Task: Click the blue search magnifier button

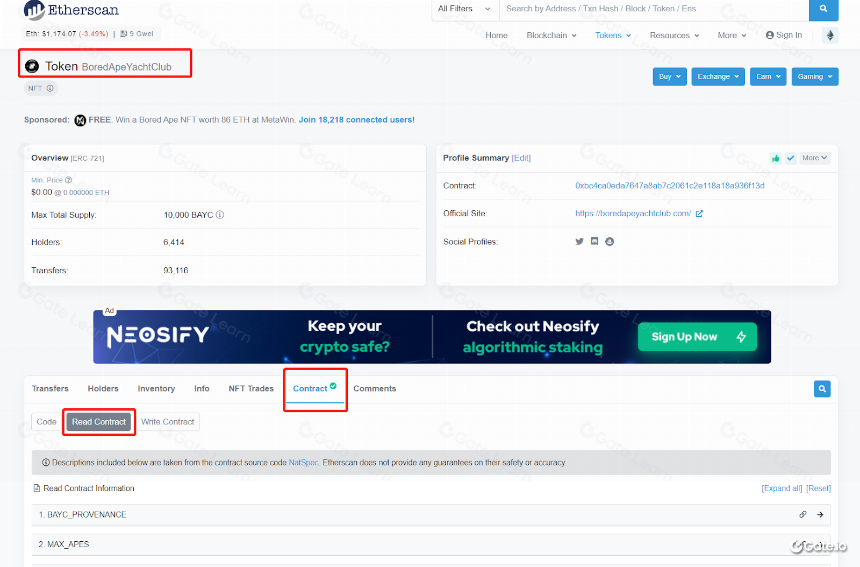Action: point(823,9)
